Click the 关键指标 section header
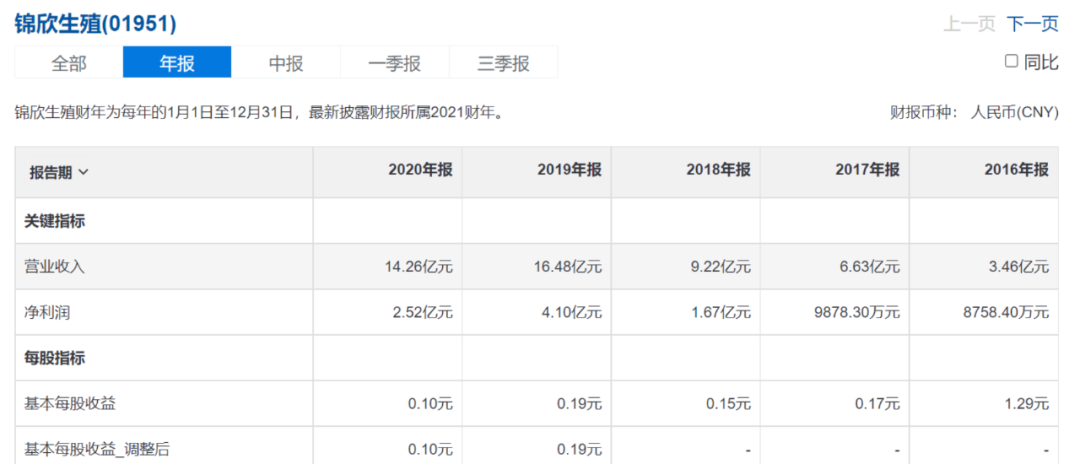The width and height of the screenshot is (1080, 464). pyautogui.click(x=55, y=221)
